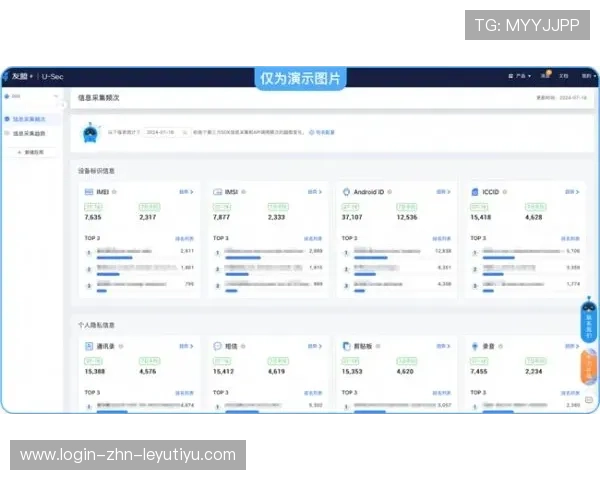Click the Android ID card icon
Screen dimensions: 600x480
pyautogui.click(x=346, y=192)
